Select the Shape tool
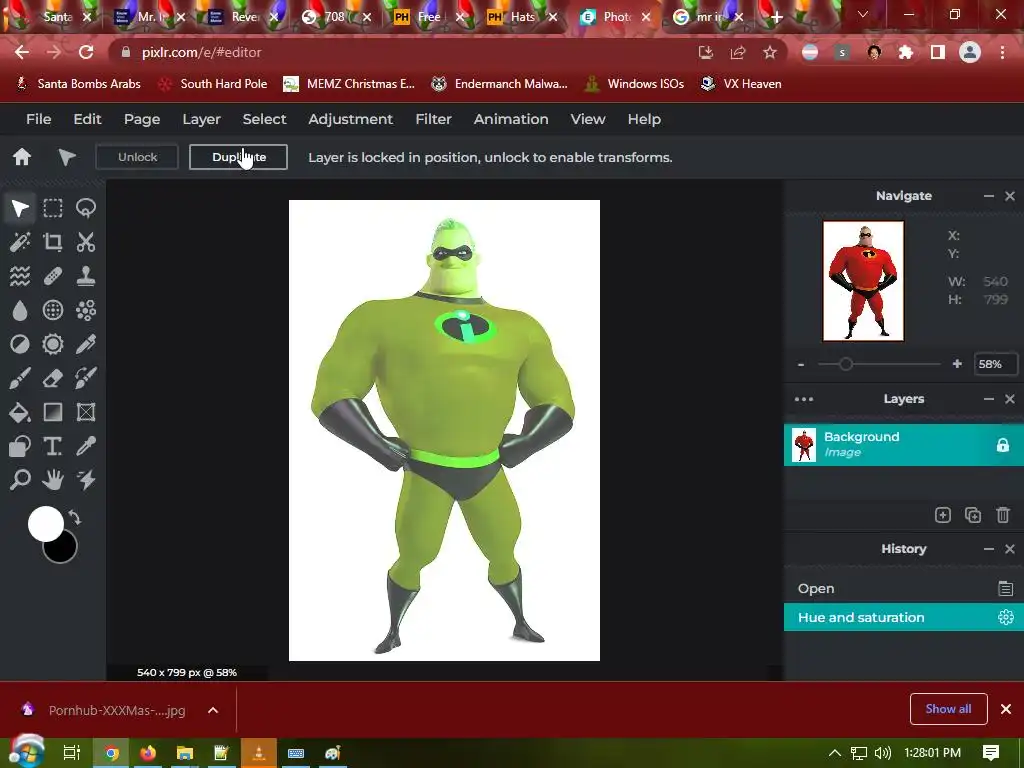 pyautogui.click(x=20, y=446)
